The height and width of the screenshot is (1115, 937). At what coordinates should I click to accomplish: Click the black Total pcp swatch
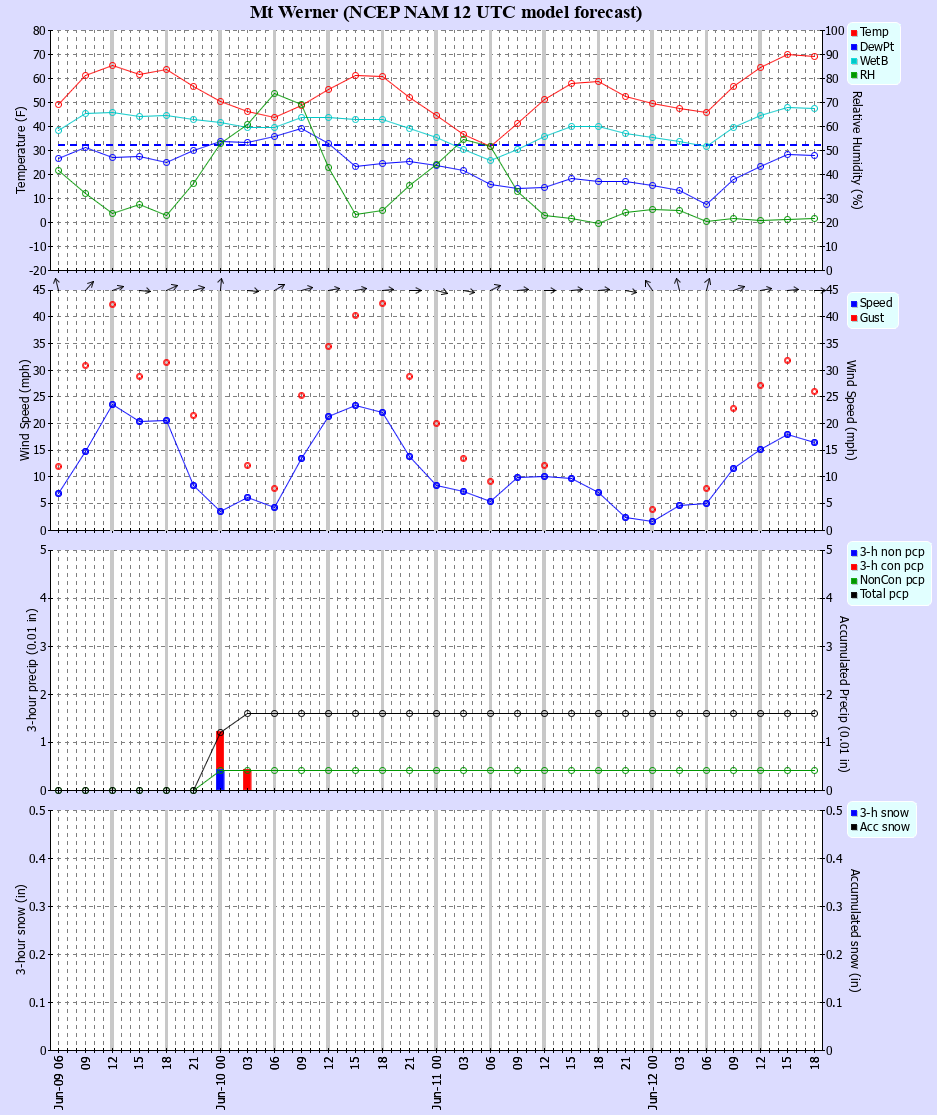(853, 594)
